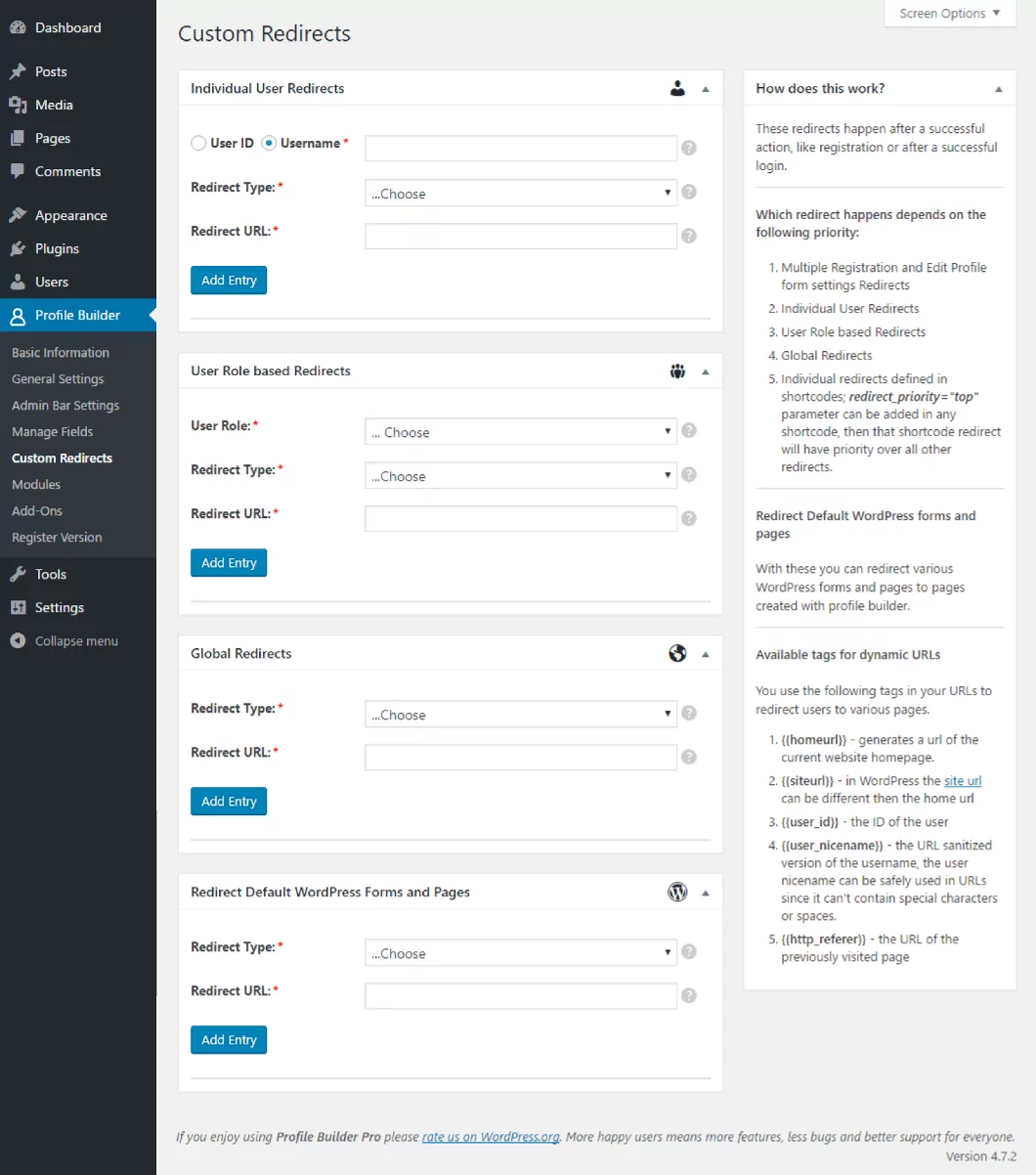The height and width of the screenshot is (1175, 1036).
Task: Click the Media icon in sidebar
Action: (18, 105)
